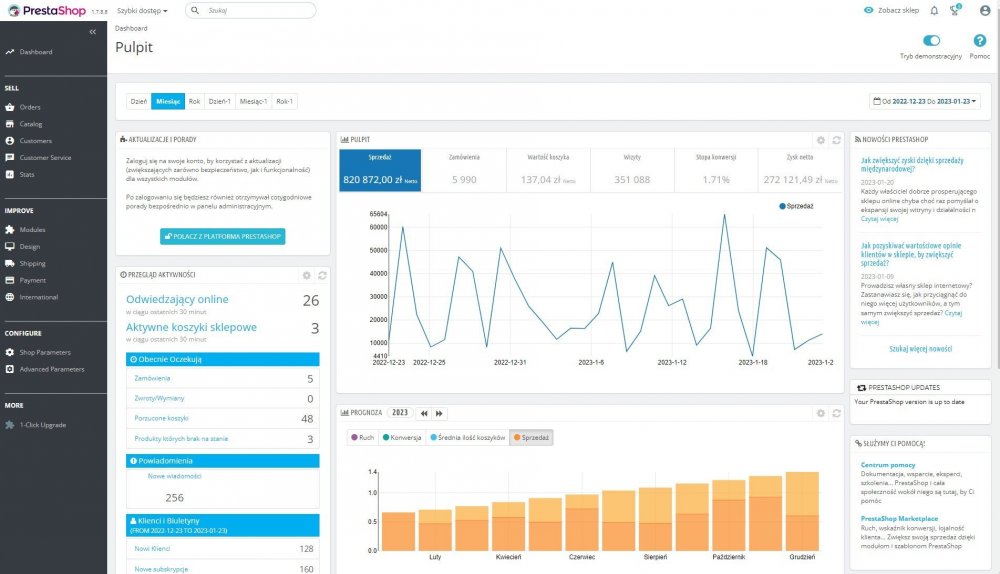Open Orders in the sidebar menu
The height and width of the screenshot is (574, 1000).
click(30, 107)
